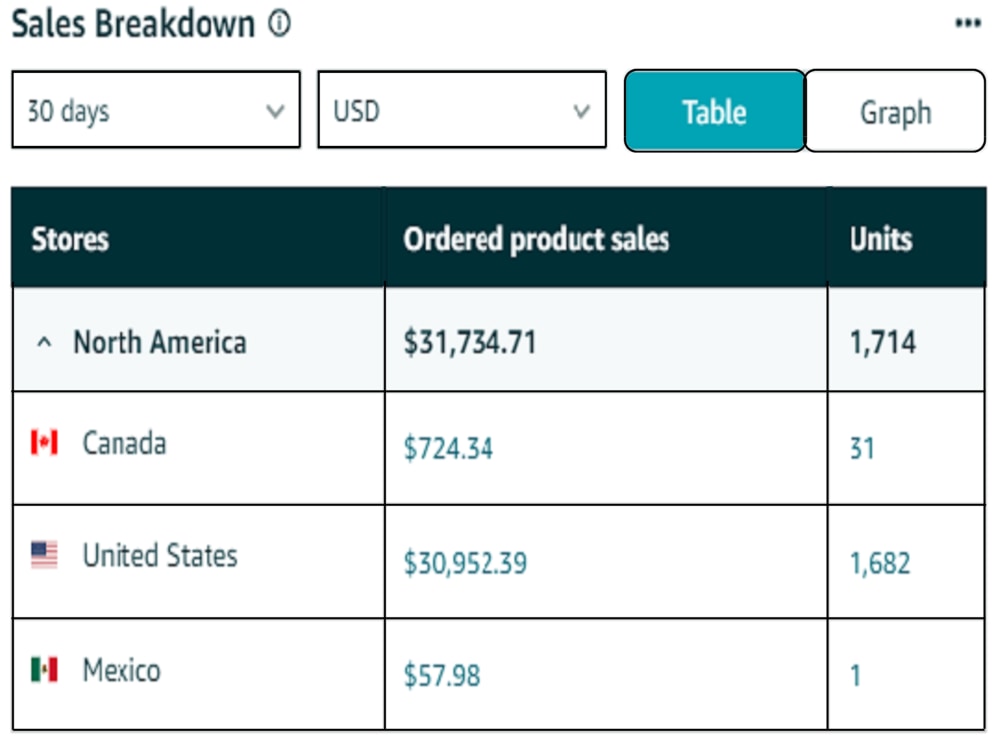This screenshot has height=750, width=1000.
Task: Switch to the Table view
Action: click(714, 111)
